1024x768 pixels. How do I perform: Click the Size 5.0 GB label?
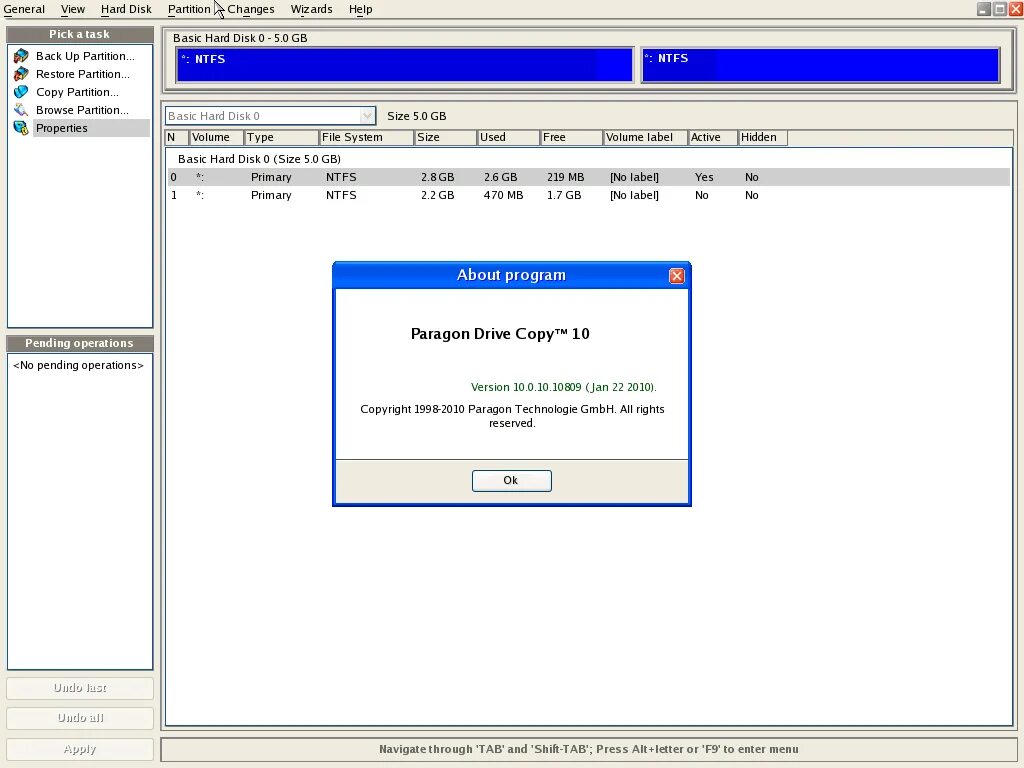click(417, 116)
